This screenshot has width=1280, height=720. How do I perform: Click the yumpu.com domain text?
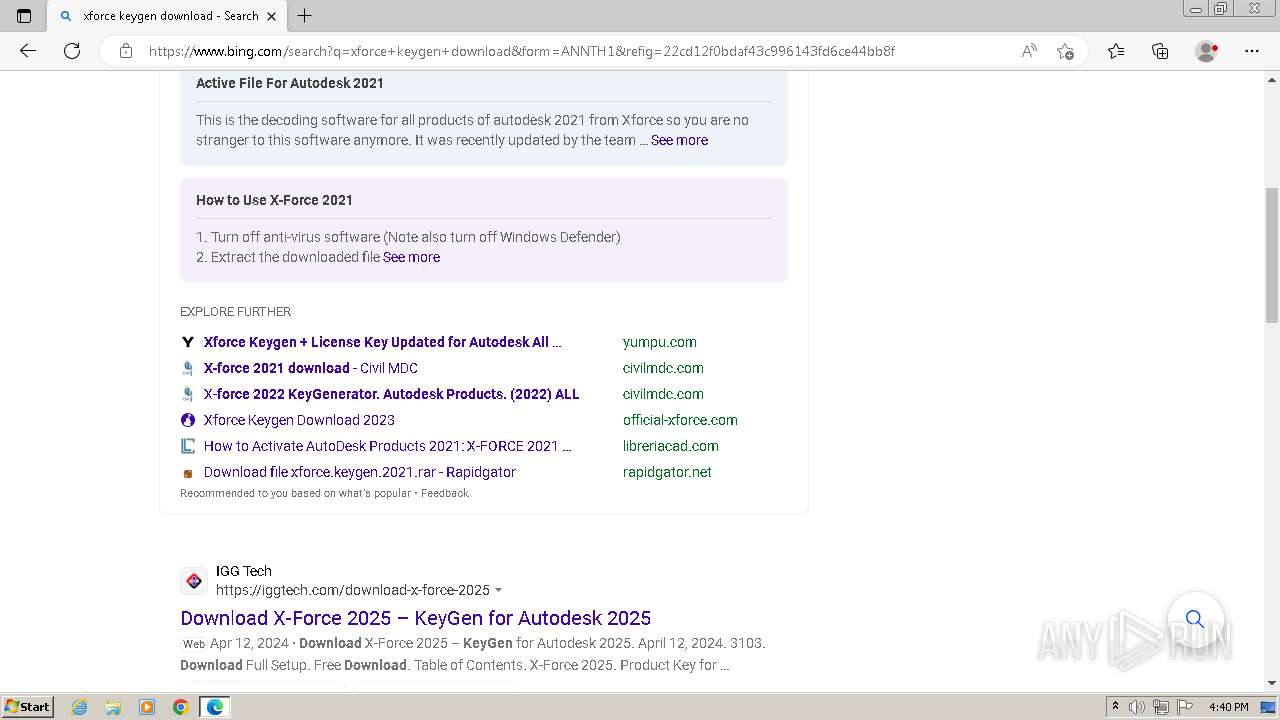660,342
